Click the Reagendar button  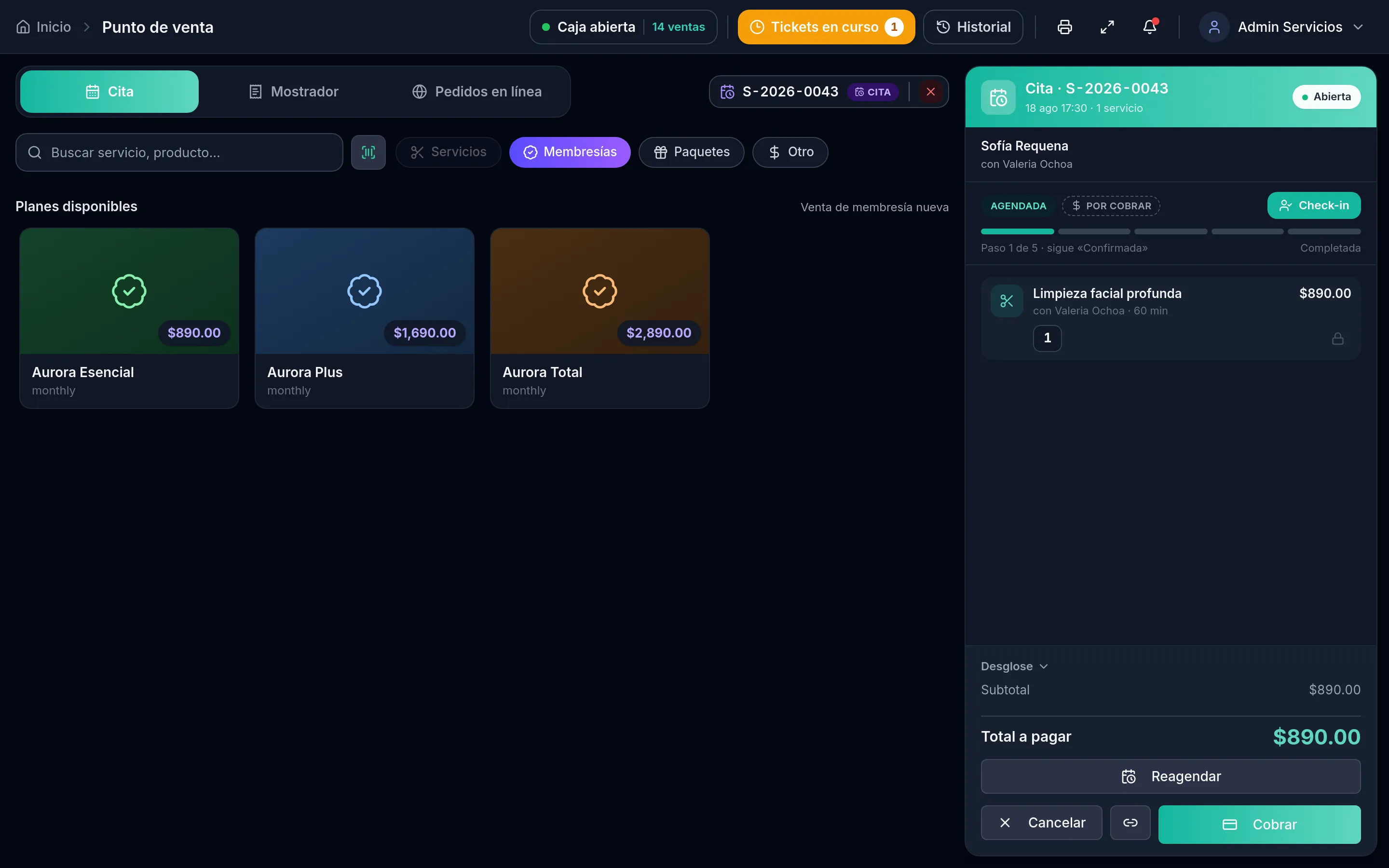click(x=1171, y=776)
